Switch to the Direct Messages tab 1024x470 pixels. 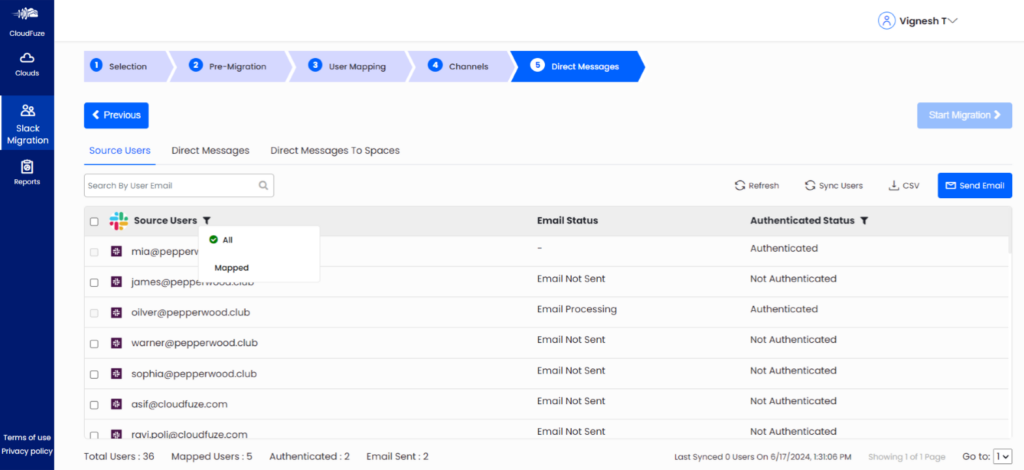coord(210,150)
